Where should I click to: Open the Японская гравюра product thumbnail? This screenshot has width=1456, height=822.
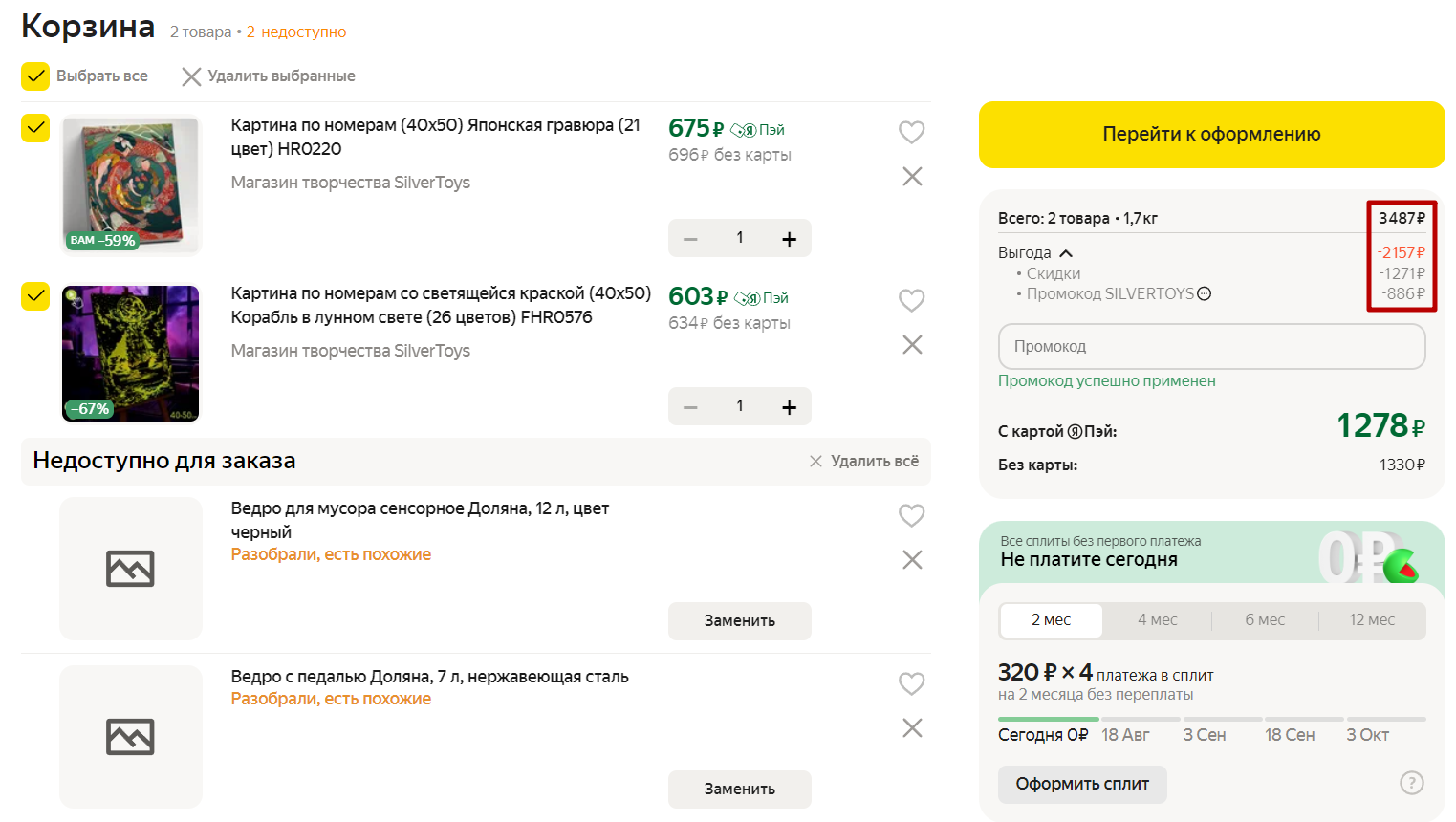click(x=131, y=184)
